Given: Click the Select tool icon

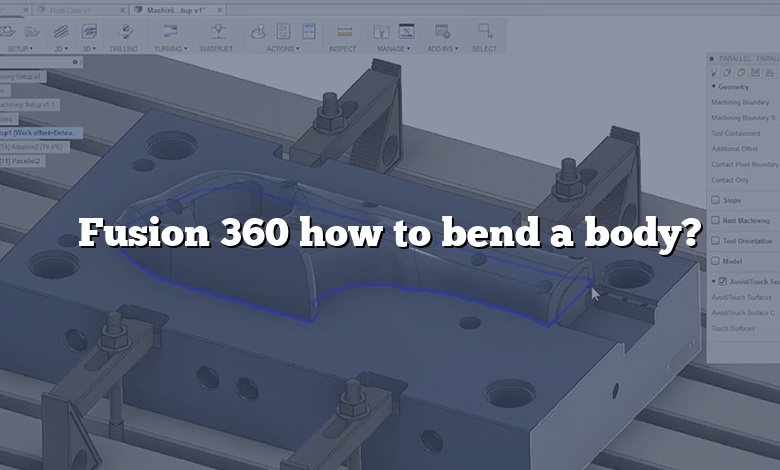Looking at the screenshot, I should 485,31.
